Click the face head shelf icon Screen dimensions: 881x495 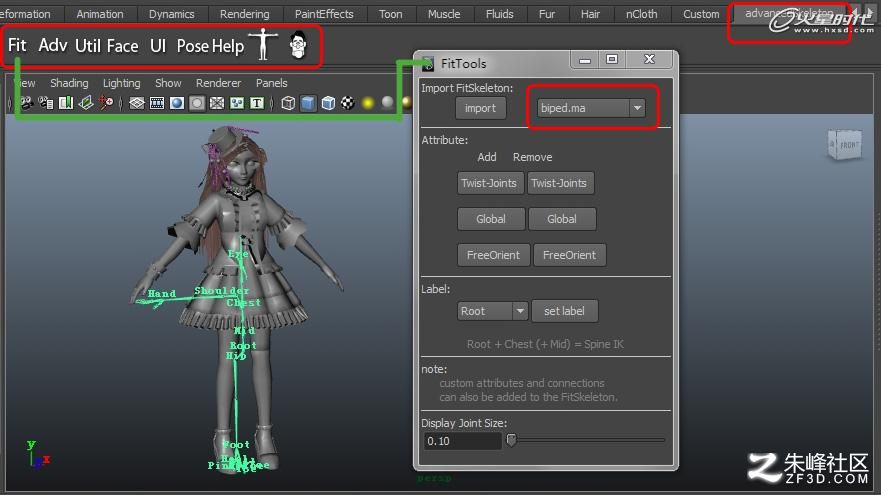click(298, 45)
